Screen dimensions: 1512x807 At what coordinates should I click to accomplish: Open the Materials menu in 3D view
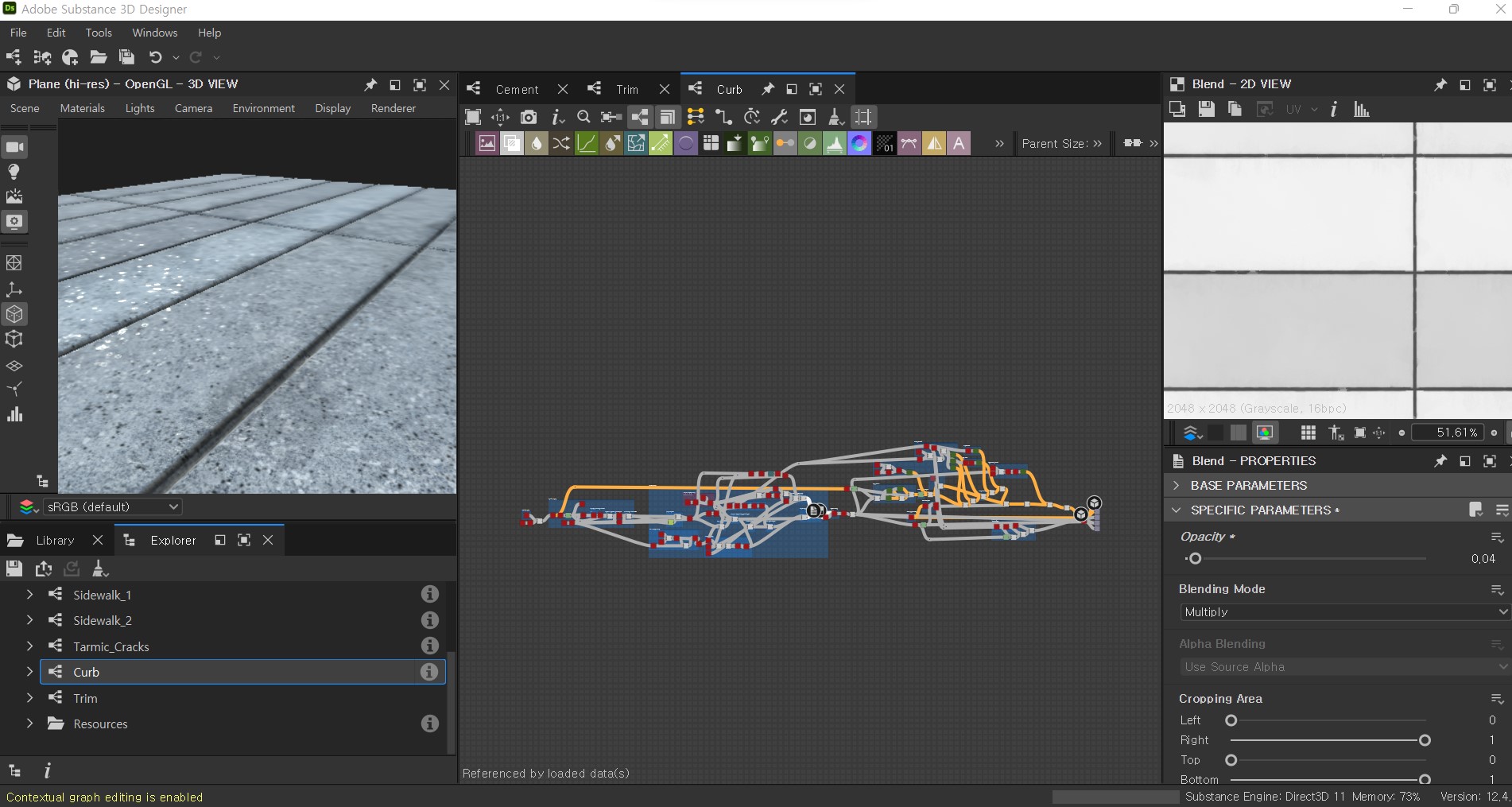pyautogui.click(x=82, y=108)
